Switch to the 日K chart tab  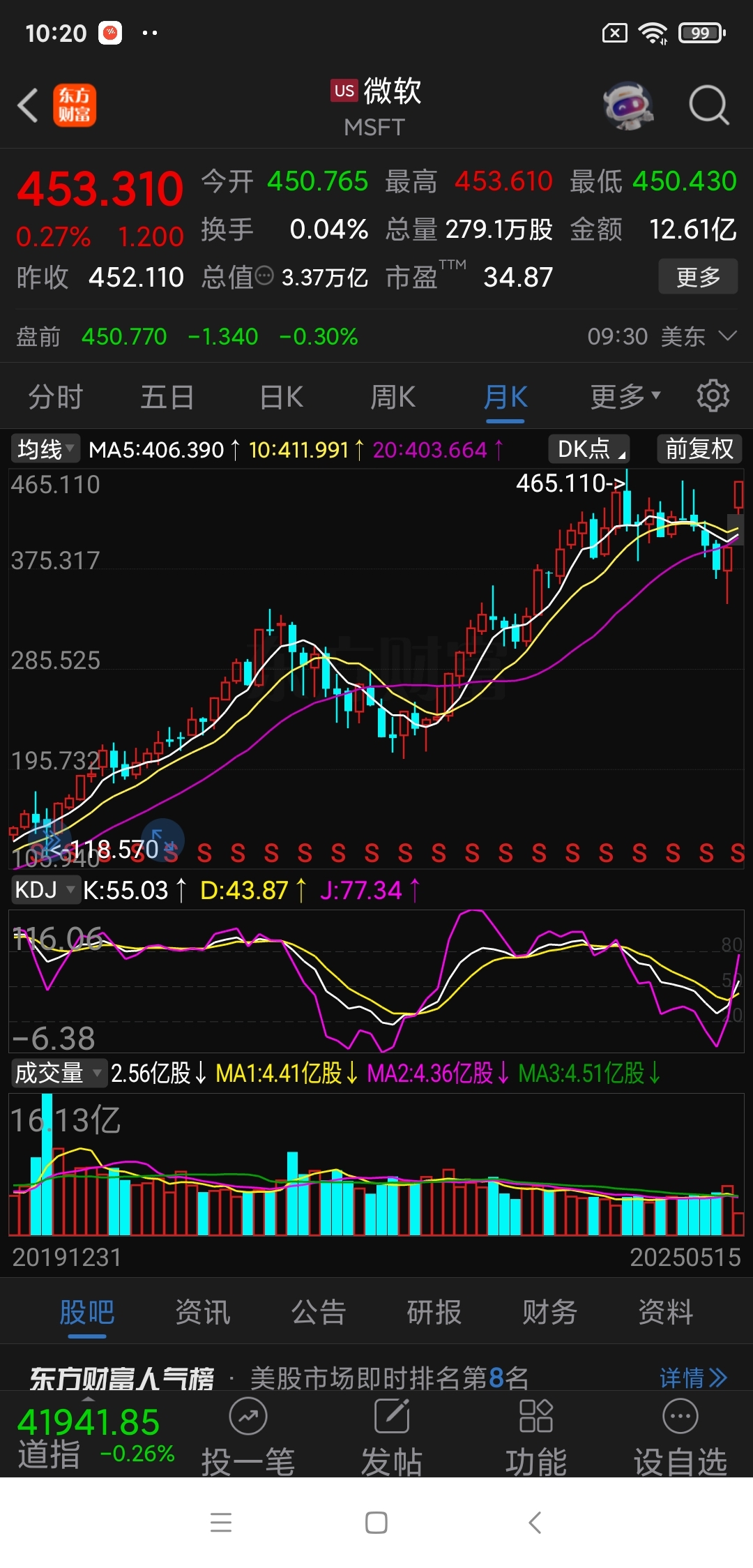281,397
